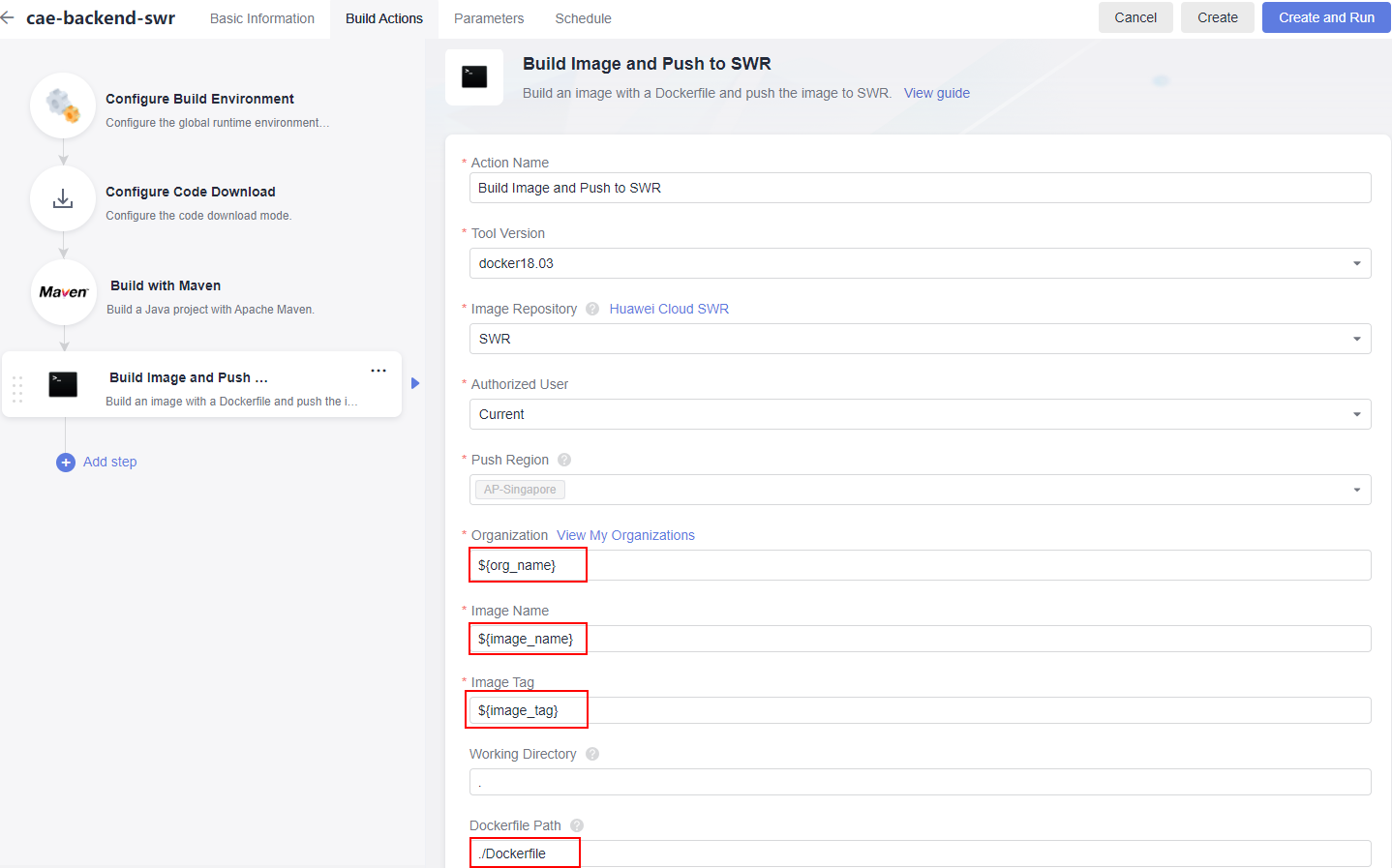The image size is (1392, 868).
Task: Switch to the Basic Information tab
Action: pyautogui.click(x=262, y=18)
